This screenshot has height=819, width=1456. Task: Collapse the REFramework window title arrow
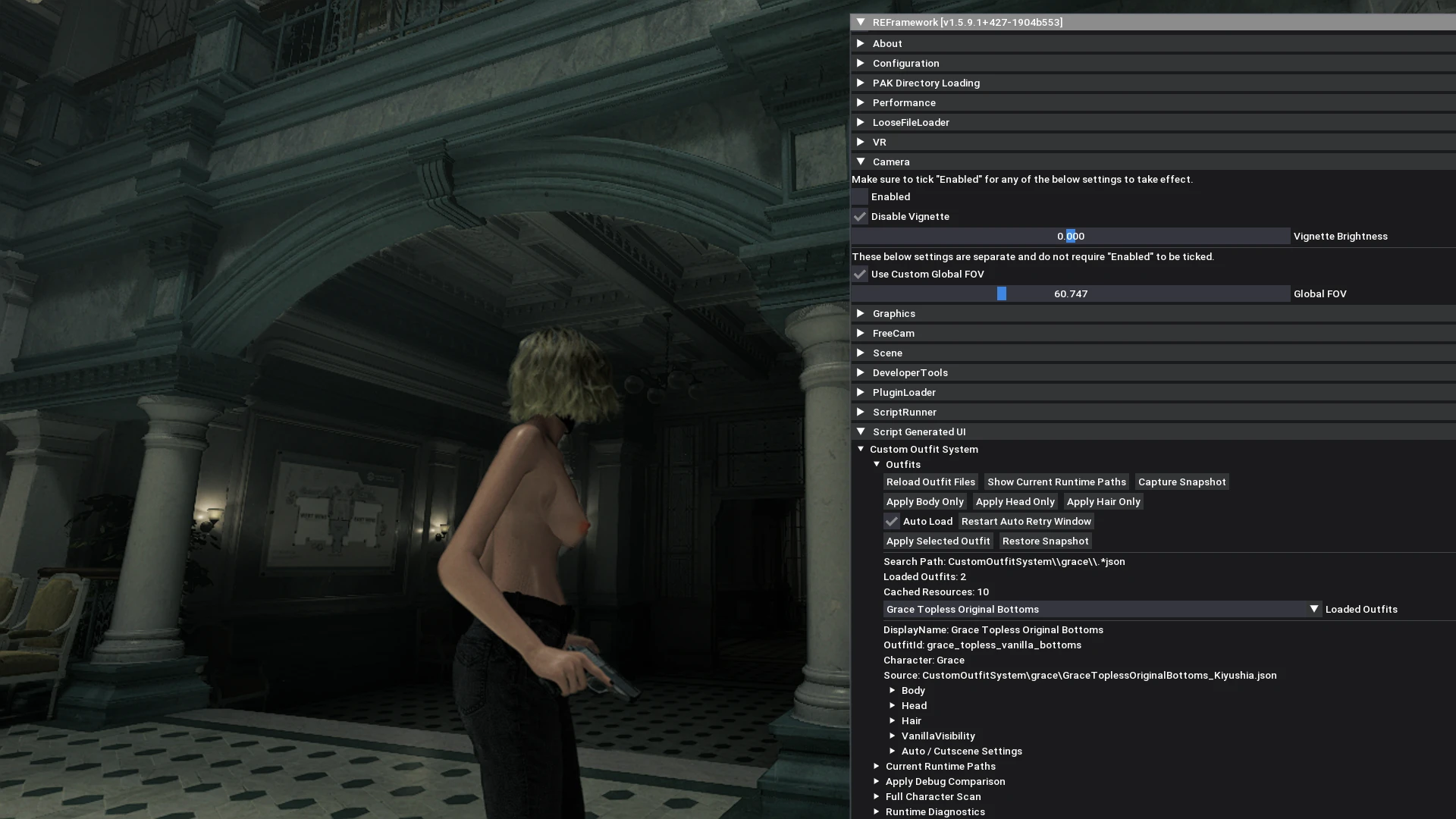861,22
